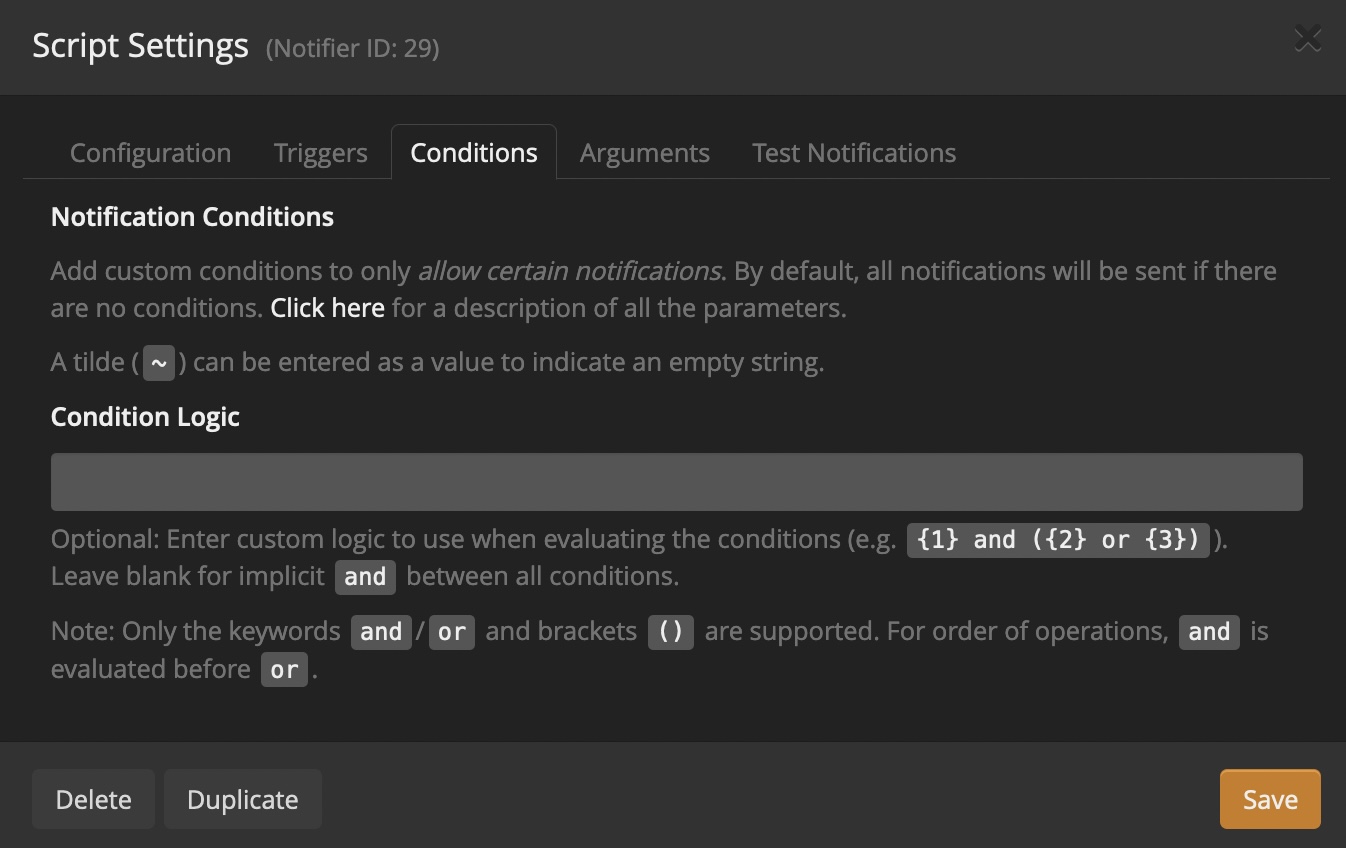Click the implicit 'and' badge
Viewport: 1346px width, 848px height.
(x=365, y=577)
